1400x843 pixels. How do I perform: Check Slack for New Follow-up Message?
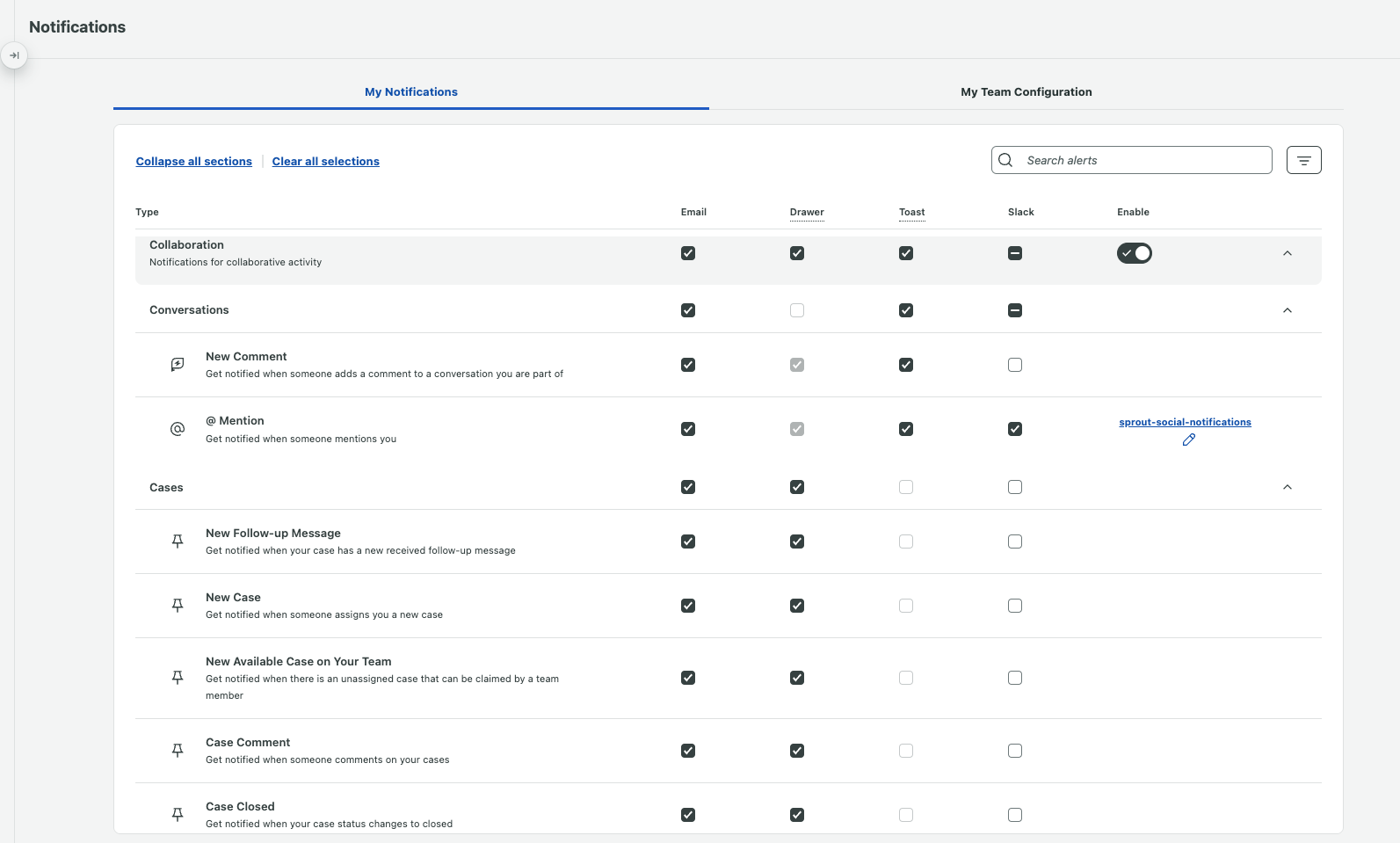pos(1015,541)
